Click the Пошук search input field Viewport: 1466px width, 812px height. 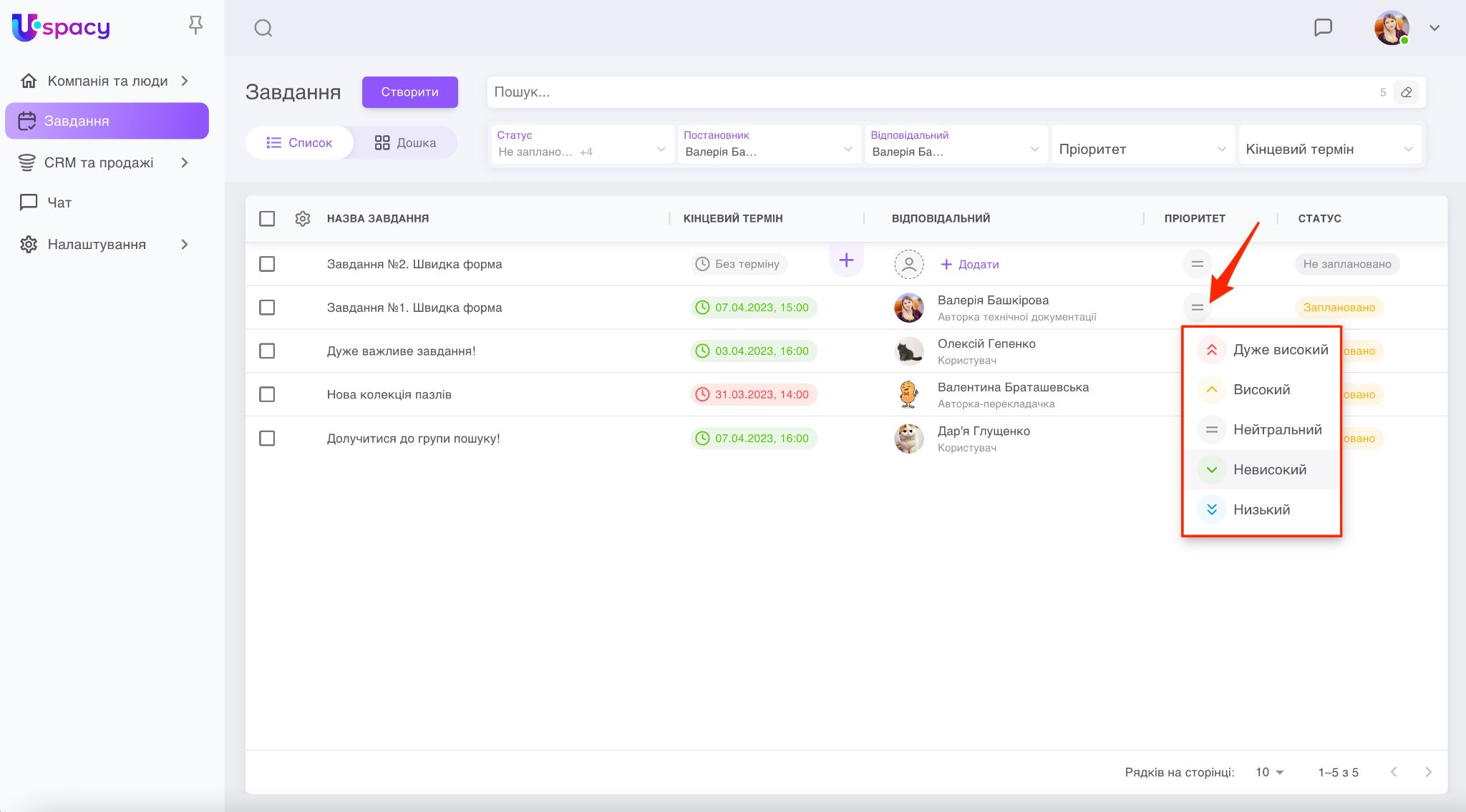(x=931, y=92)
